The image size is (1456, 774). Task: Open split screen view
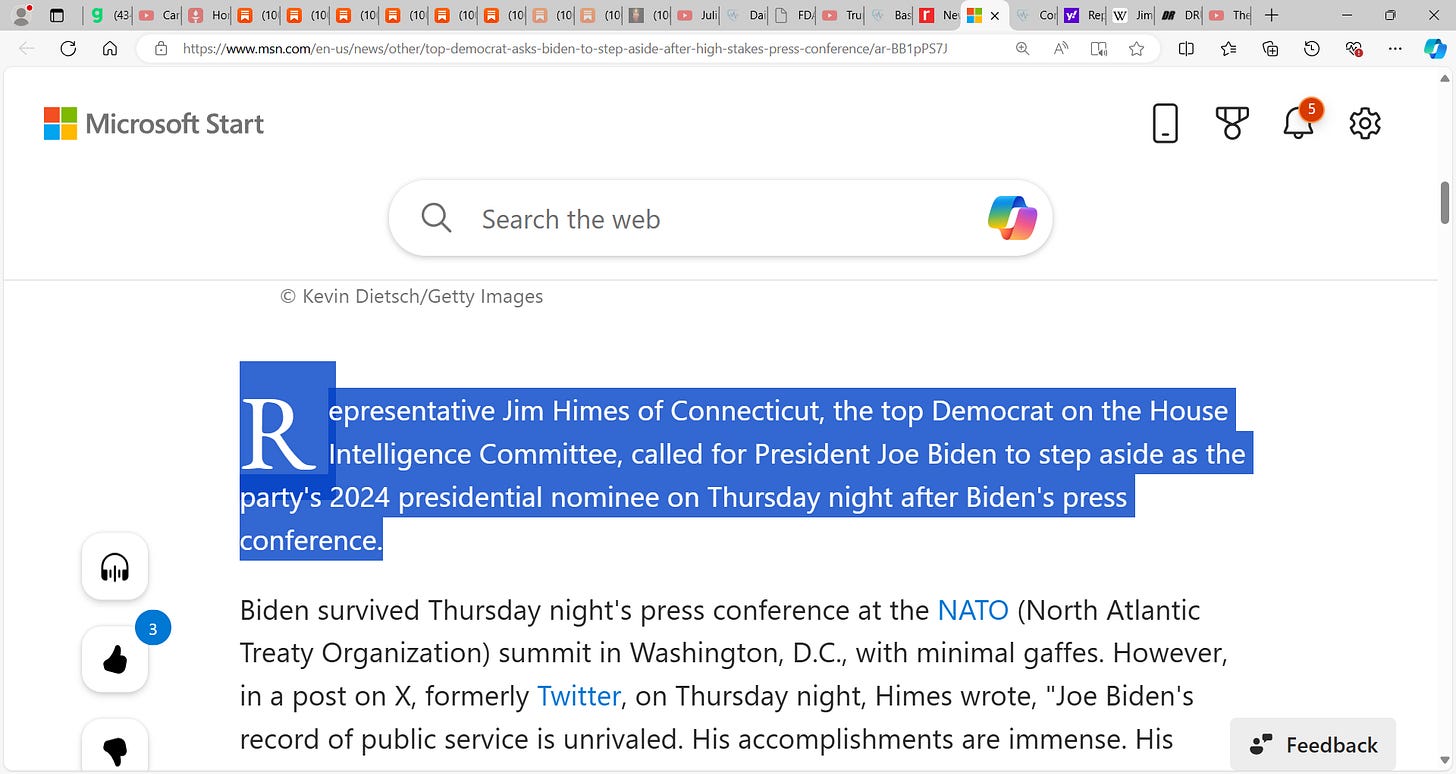pos(1186,48)
